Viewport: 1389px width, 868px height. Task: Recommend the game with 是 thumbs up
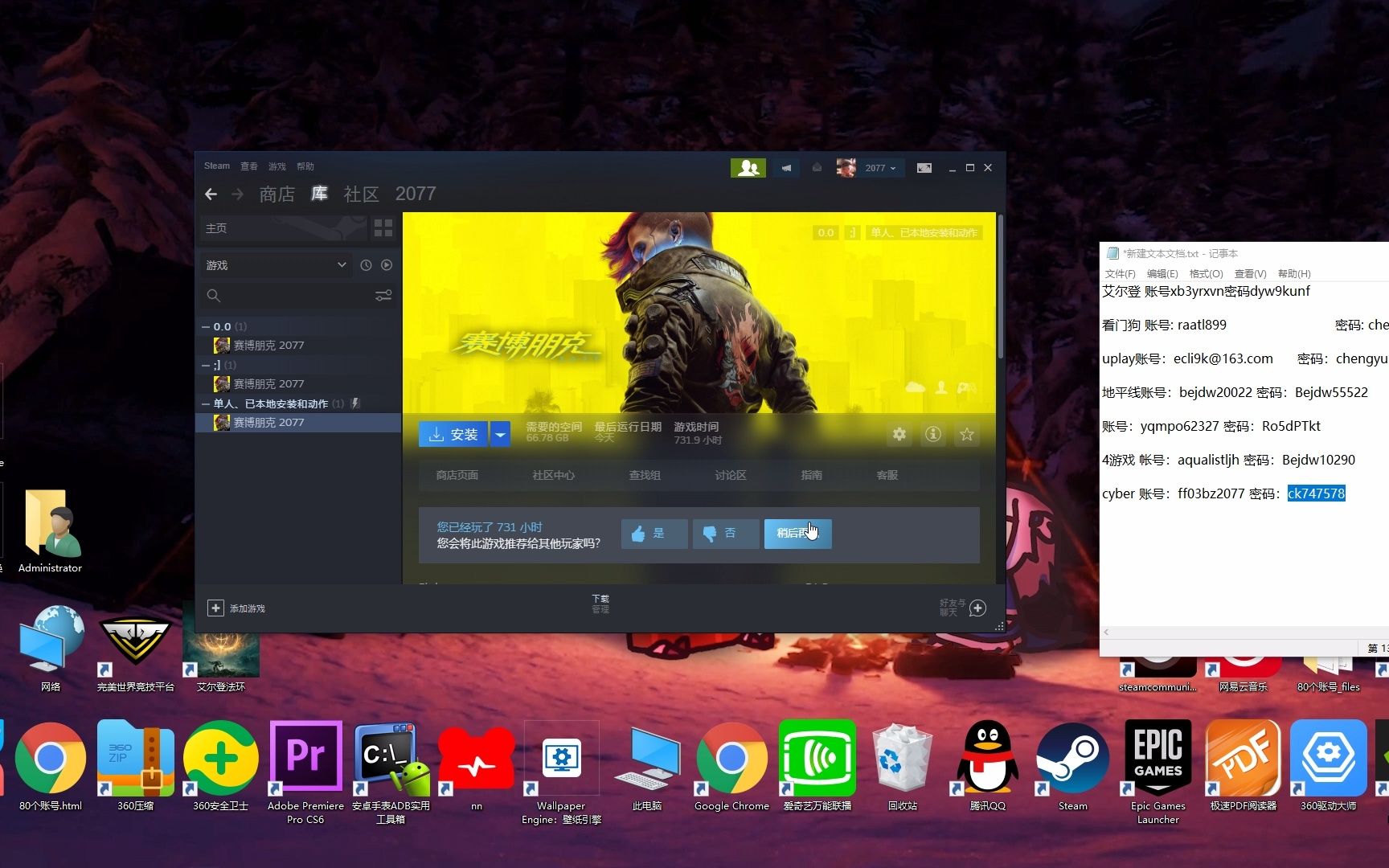(x=654, y=534)
